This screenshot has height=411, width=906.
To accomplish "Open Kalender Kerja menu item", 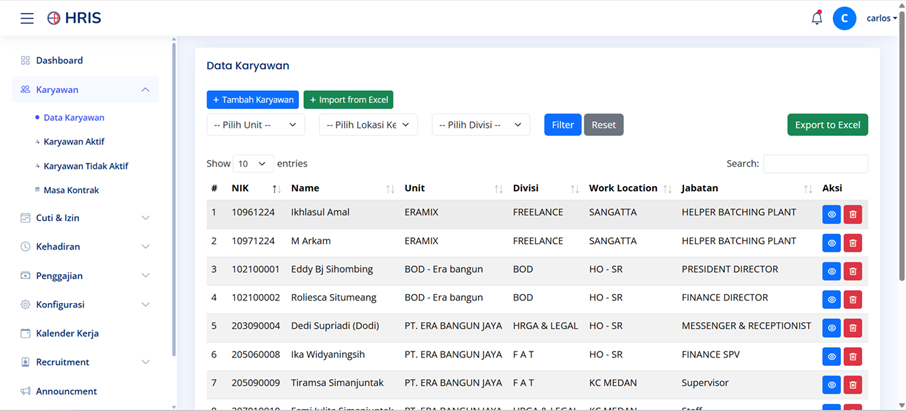I will (x=67, y=334).
